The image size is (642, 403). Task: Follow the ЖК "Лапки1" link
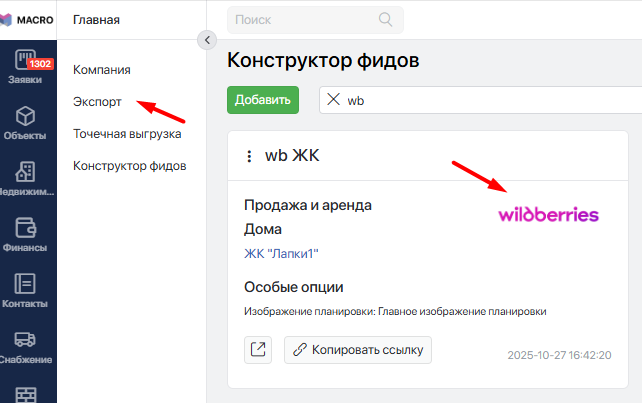point(288,253)
